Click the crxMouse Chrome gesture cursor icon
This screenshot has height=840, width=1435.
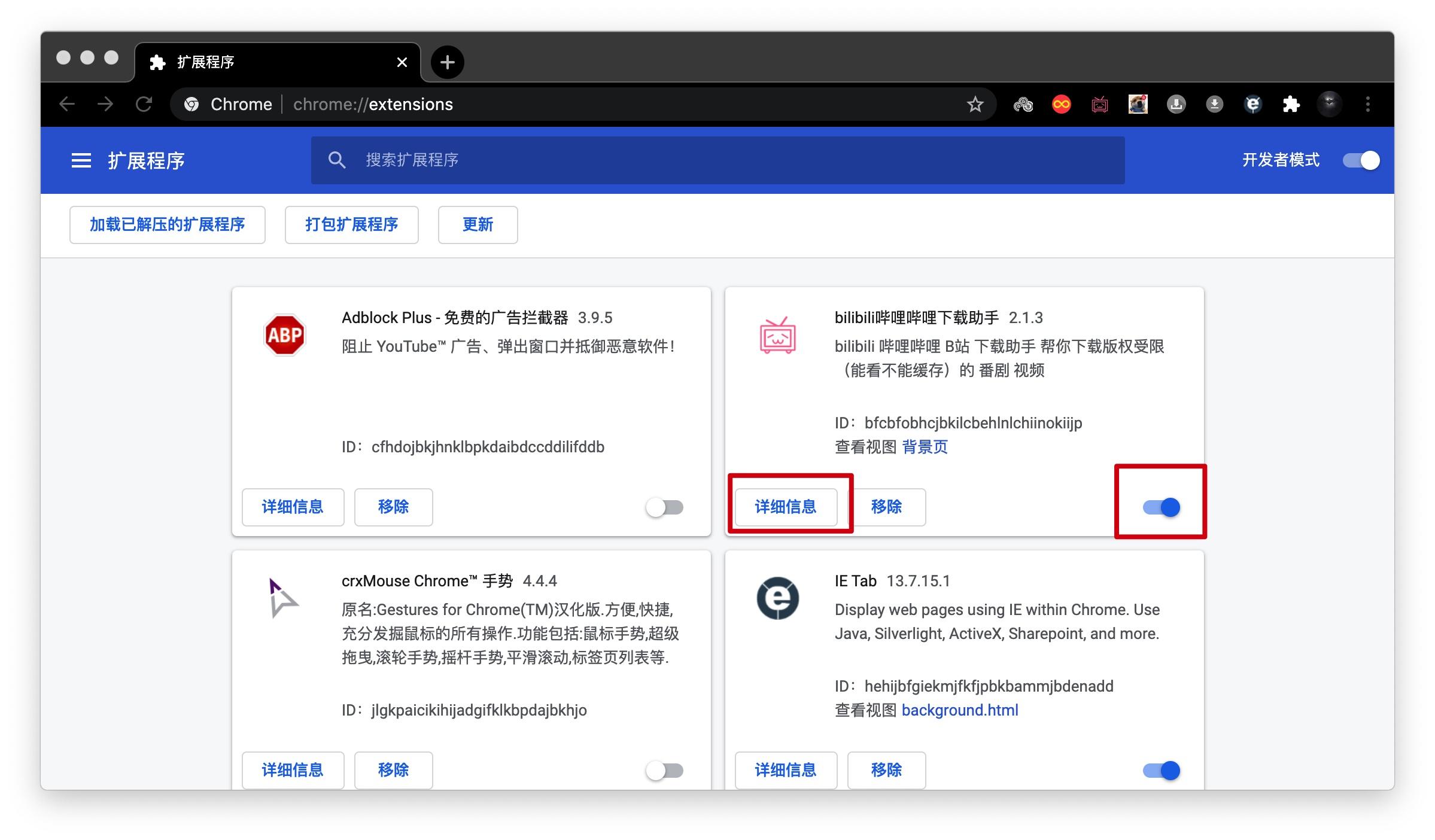coord(283,597)
